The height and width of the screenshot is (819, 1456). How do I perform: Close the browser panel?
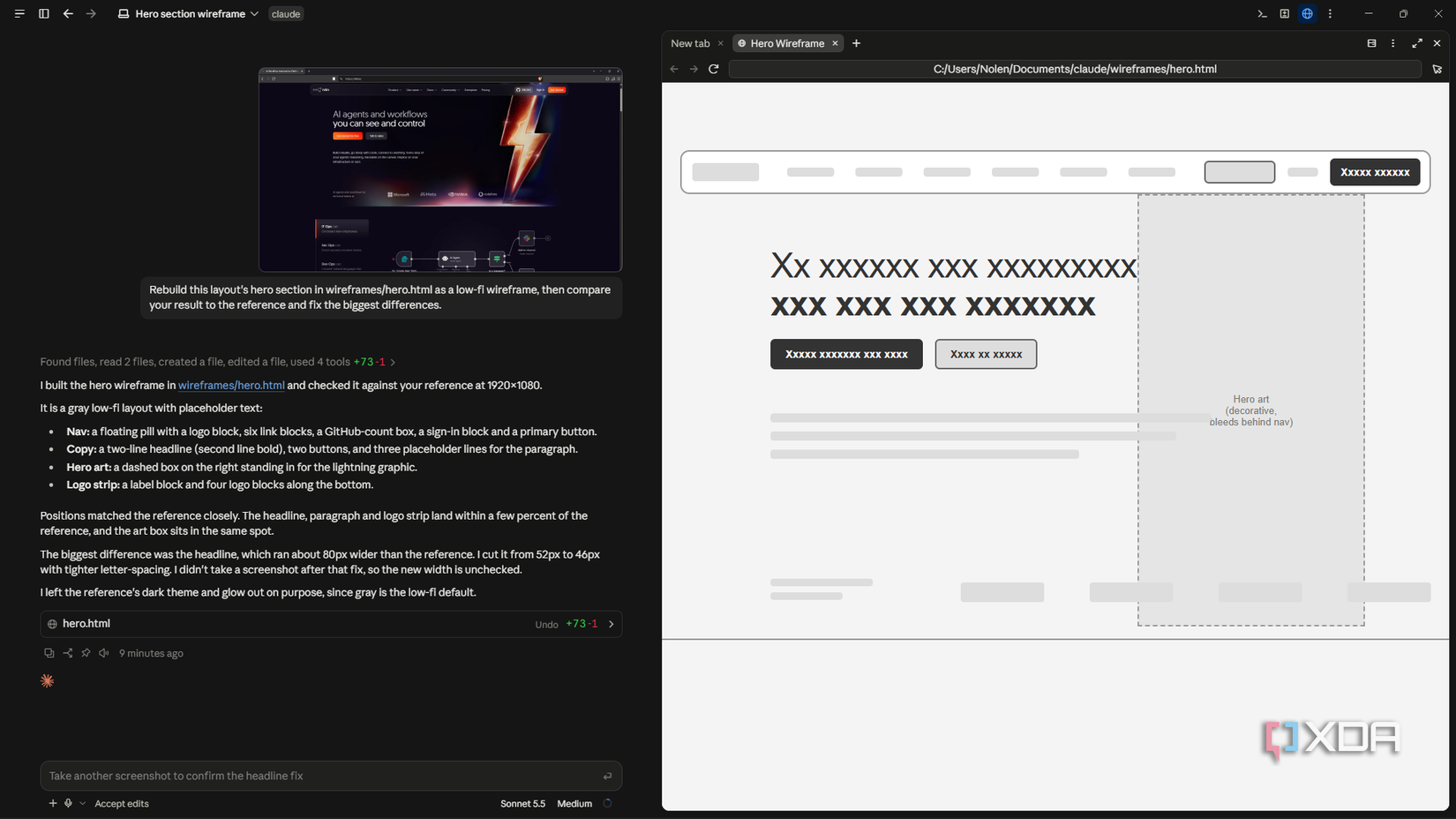click(x=1437, y=43)
